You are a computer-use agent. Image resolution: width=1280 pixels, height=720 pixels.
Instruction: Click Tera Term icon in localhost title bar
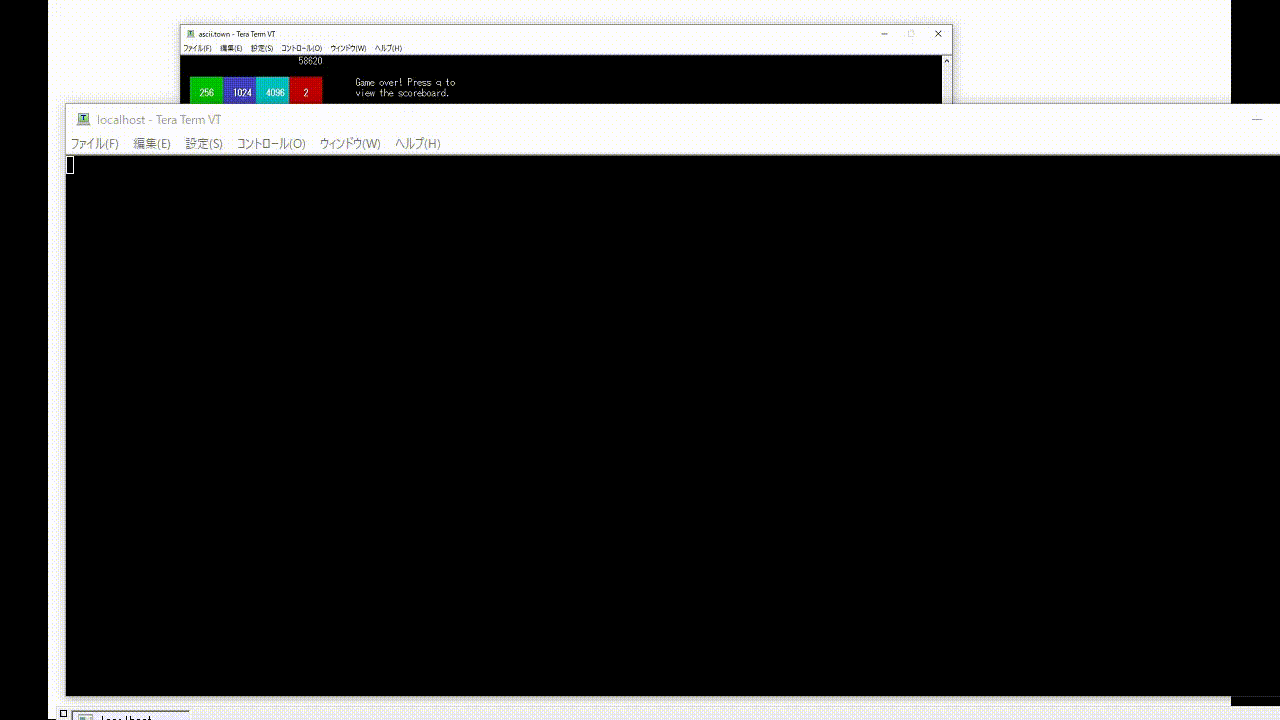point(84,119)
